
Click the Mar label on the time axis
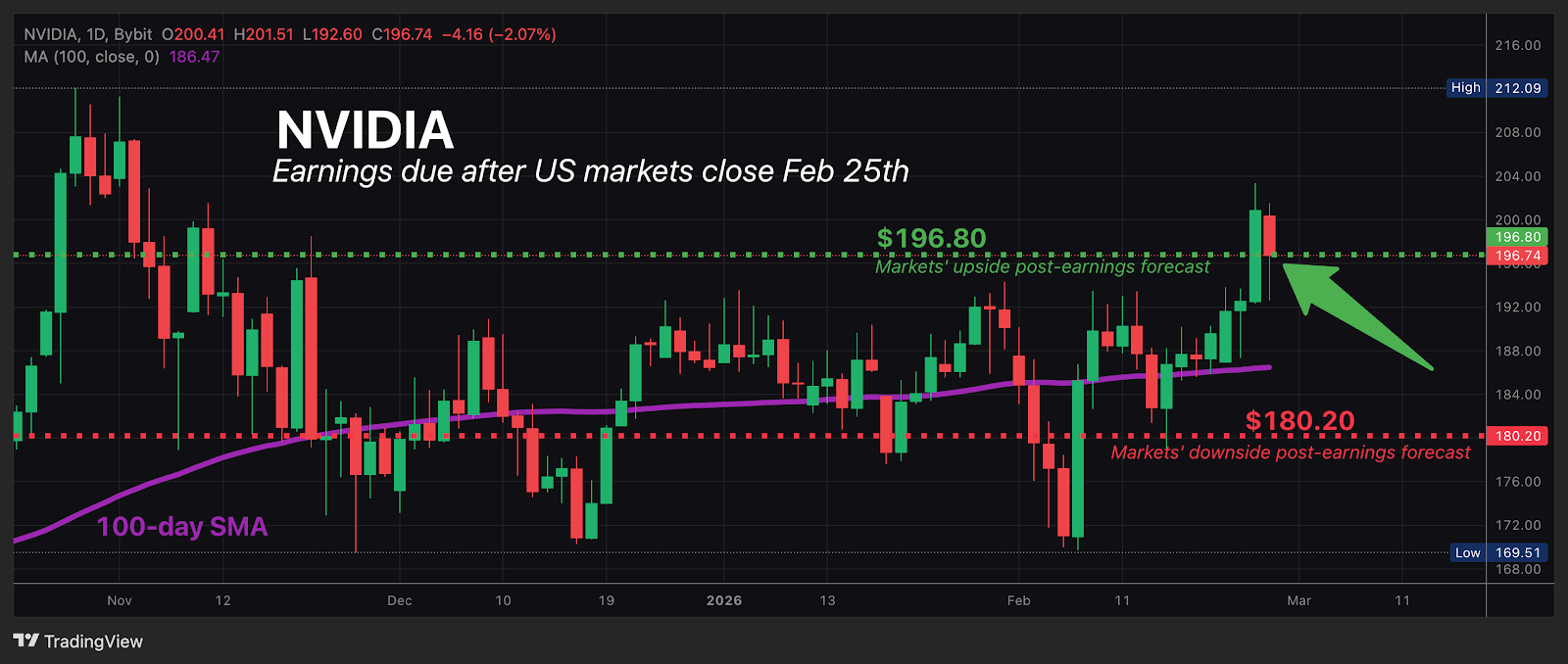click(1298, 600)
